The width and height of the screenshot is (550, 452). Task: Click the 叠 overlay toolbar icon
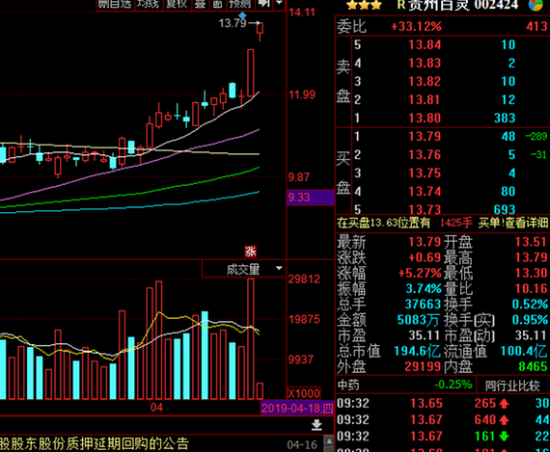tap(200, 5)
